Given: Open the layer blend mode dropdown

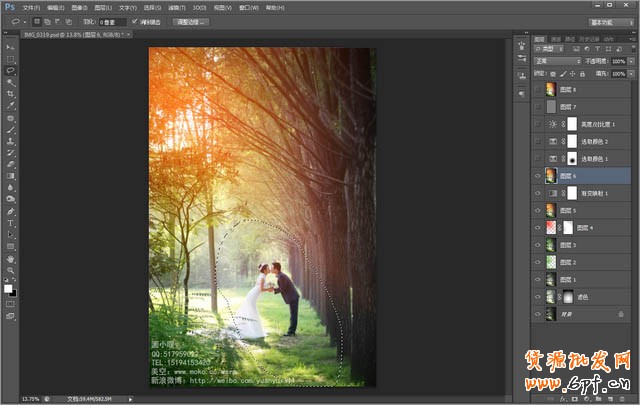Looking at the screenshot, I should [557, 61].
